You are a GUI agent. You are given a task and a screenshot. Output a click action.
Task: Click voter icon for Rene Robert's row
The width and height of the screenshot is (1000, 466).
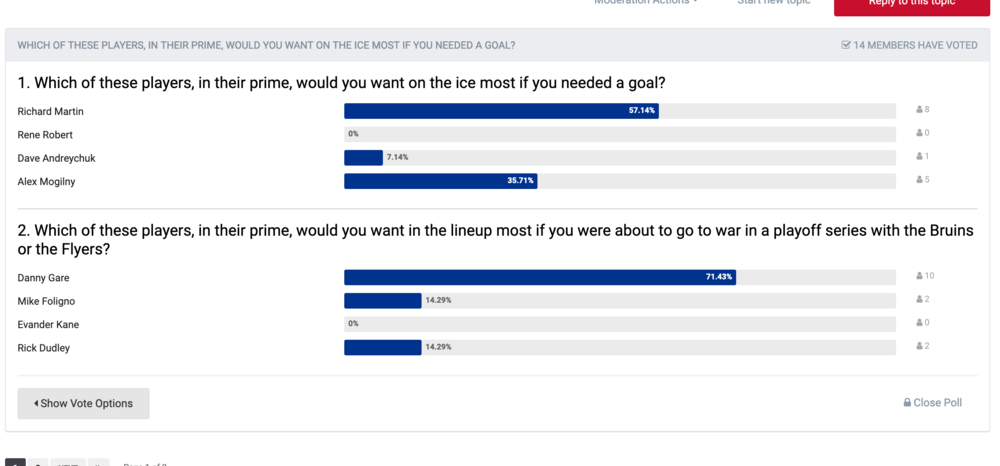coord(920,133)
